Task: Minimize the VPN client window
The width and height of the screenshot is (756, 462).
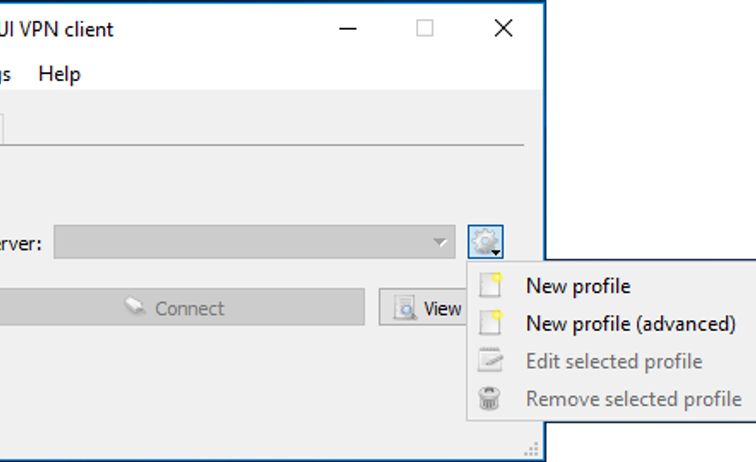Action: pos(348,29)
